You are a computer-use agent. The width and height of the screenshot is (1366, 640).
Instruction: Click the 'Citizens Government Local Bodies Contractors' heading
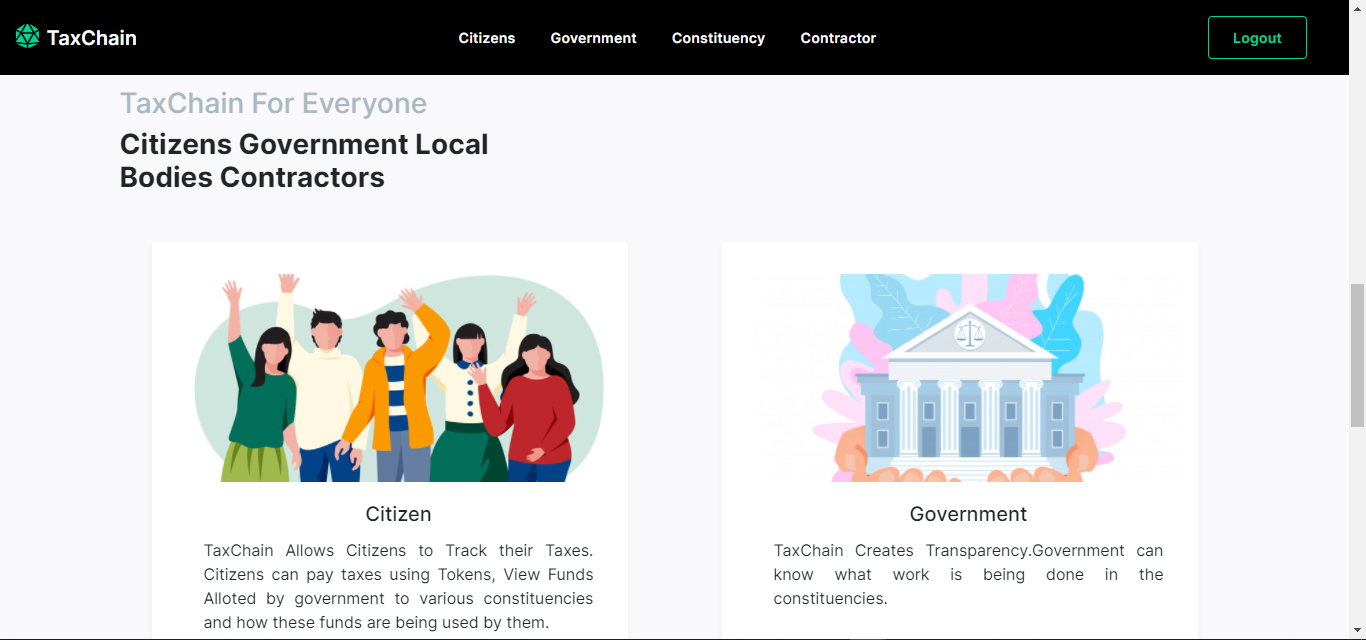[304, 160]
